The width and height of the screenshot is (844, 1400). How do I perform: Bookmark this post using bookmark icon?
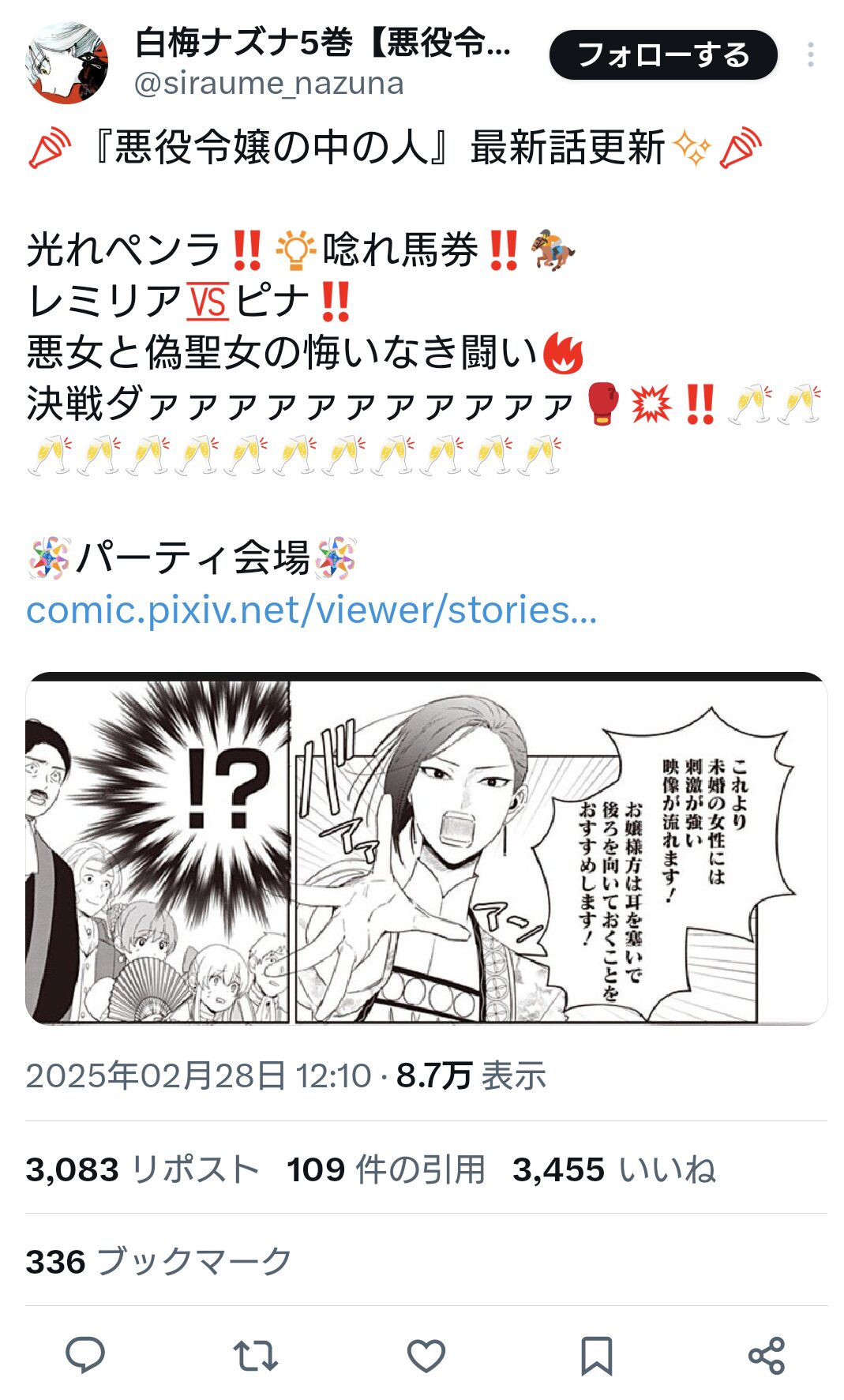(x=596, y=1356)
